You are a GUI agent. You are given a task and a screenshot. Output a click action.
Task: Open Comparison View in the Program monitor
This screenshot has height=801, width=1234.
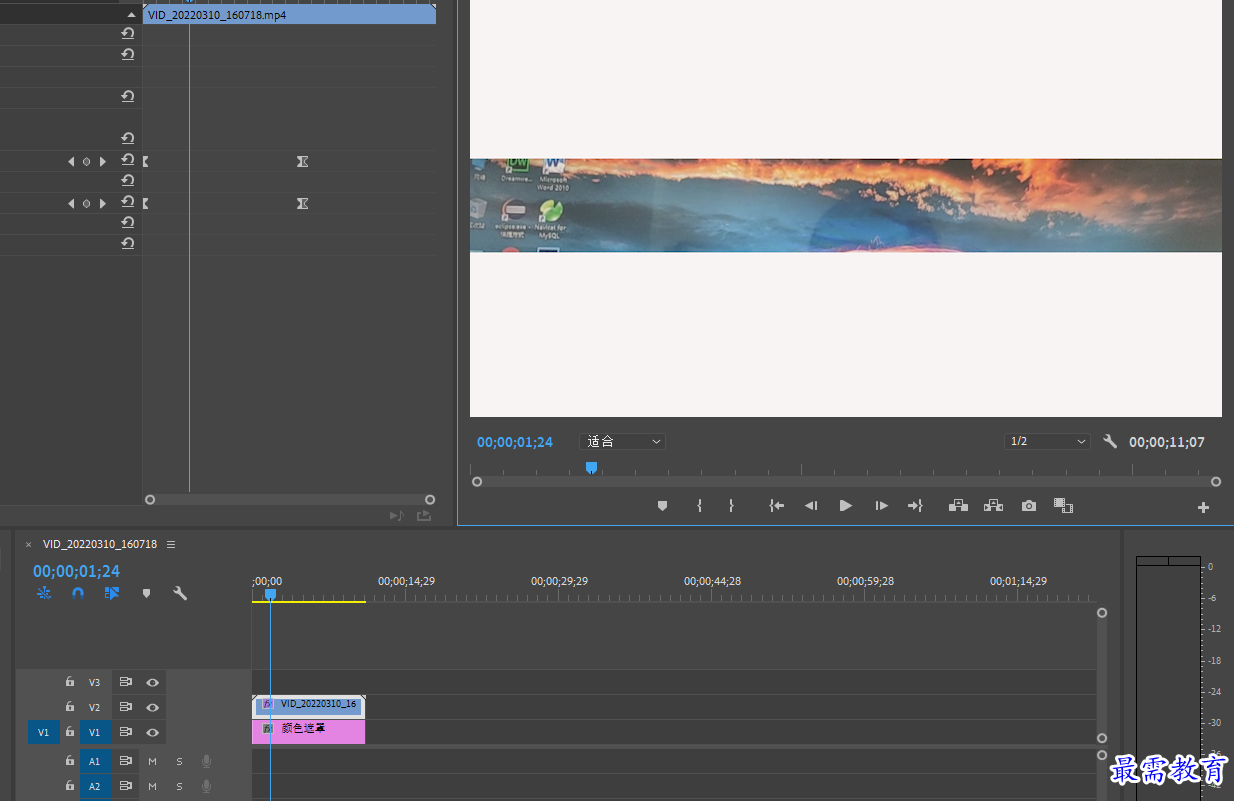pos(1063,506)
